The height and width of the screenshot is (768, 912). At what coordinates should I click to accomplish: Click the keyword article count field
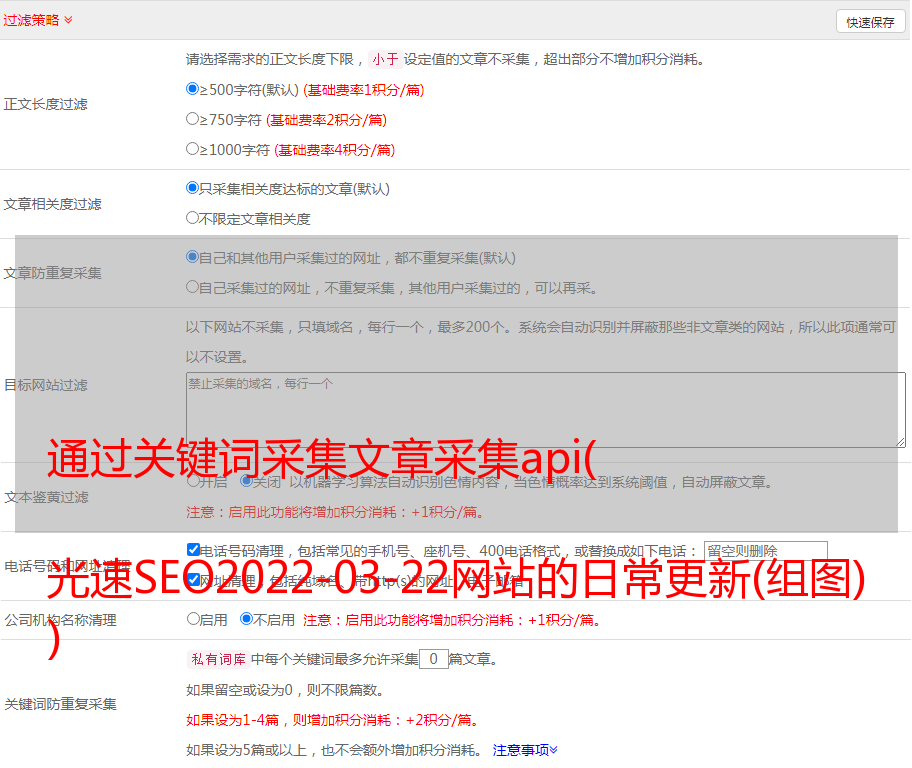click(433, 659)
